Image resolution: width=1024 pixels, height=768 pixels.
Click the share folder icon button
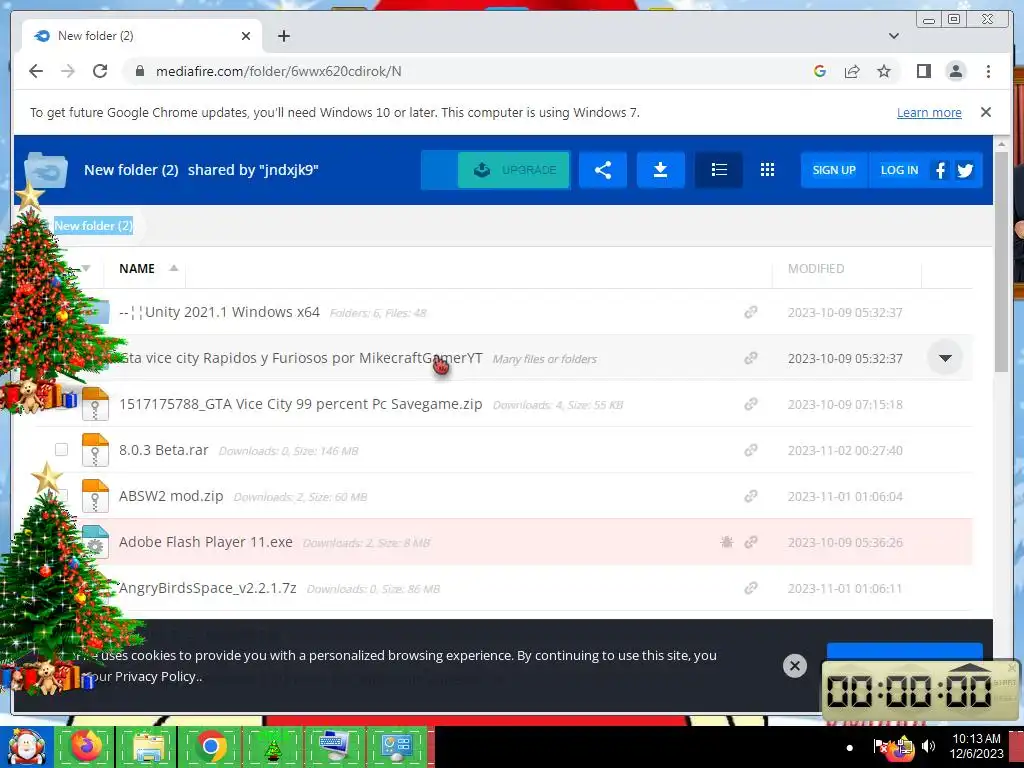(x=603, y=170)
